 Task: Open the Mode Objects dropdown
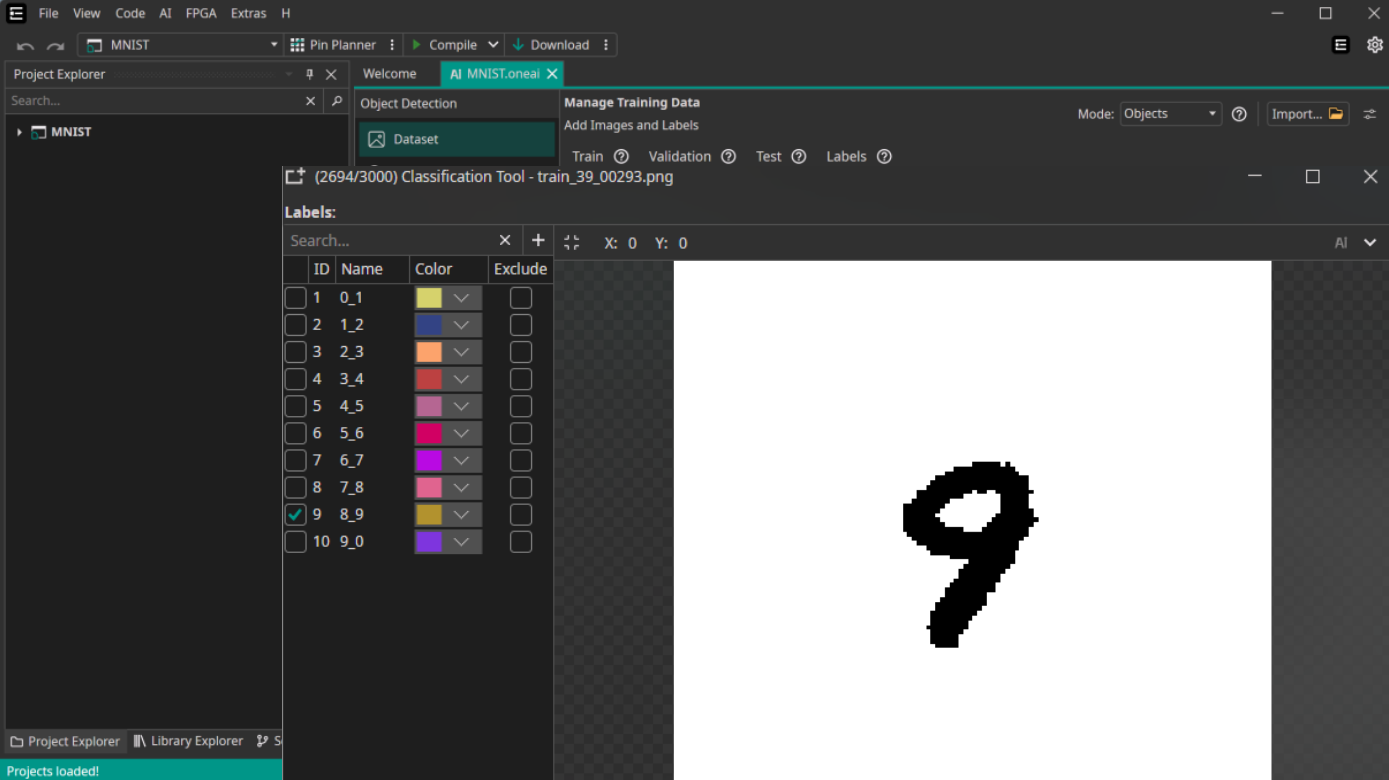tap(1170, 114)
